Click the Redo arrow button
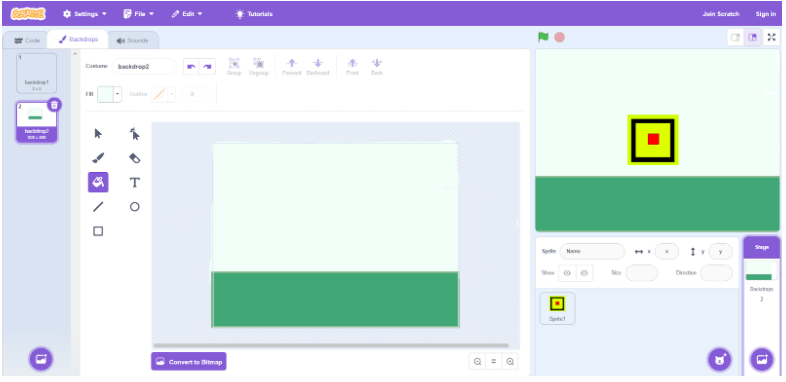 tap(208, 67)
